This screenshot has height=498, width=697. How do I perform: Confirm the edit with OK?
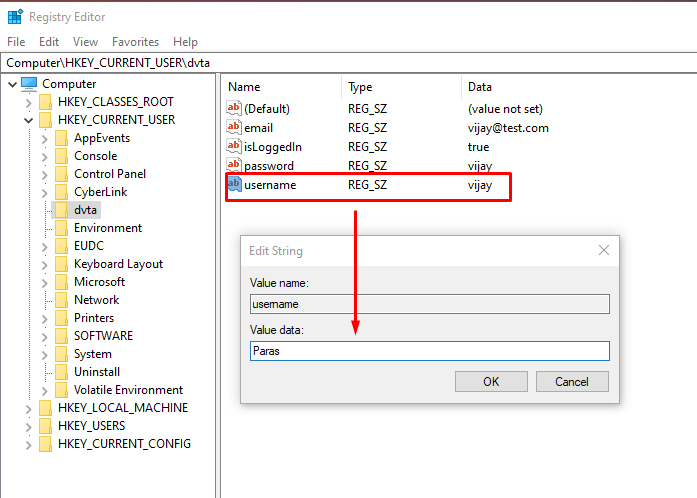click(491, 382)
